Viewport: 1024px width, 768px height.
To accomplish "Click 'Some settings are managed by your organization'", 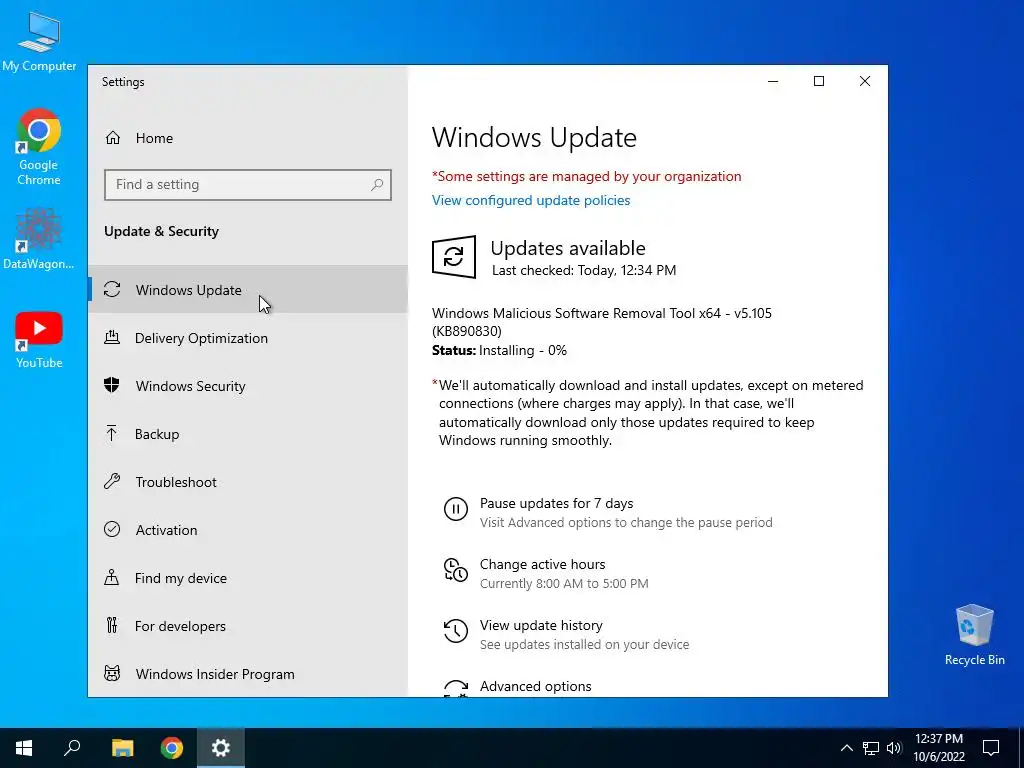I will coord(586,176).
